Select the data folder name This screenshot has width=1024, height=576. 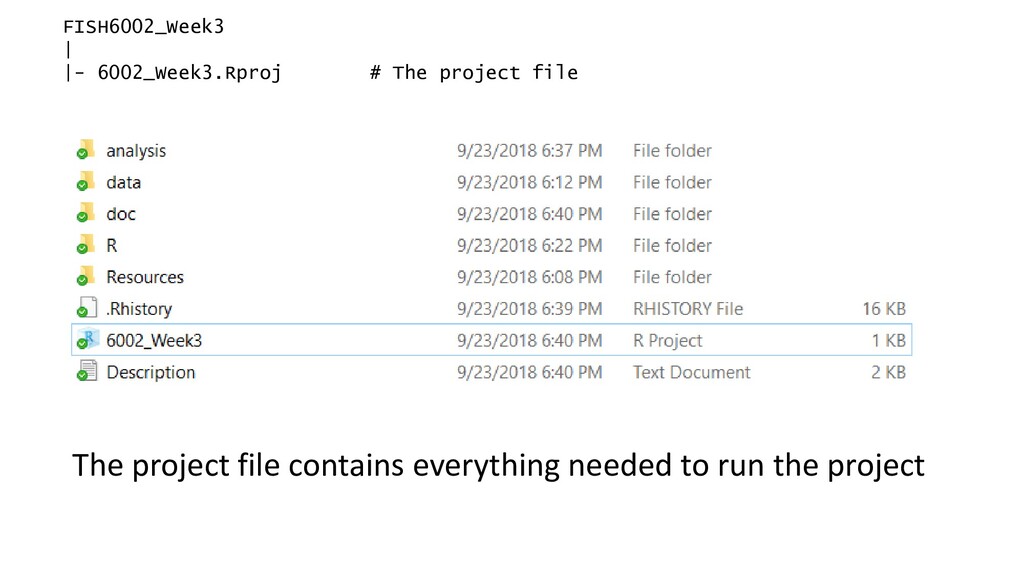(123, 182)
